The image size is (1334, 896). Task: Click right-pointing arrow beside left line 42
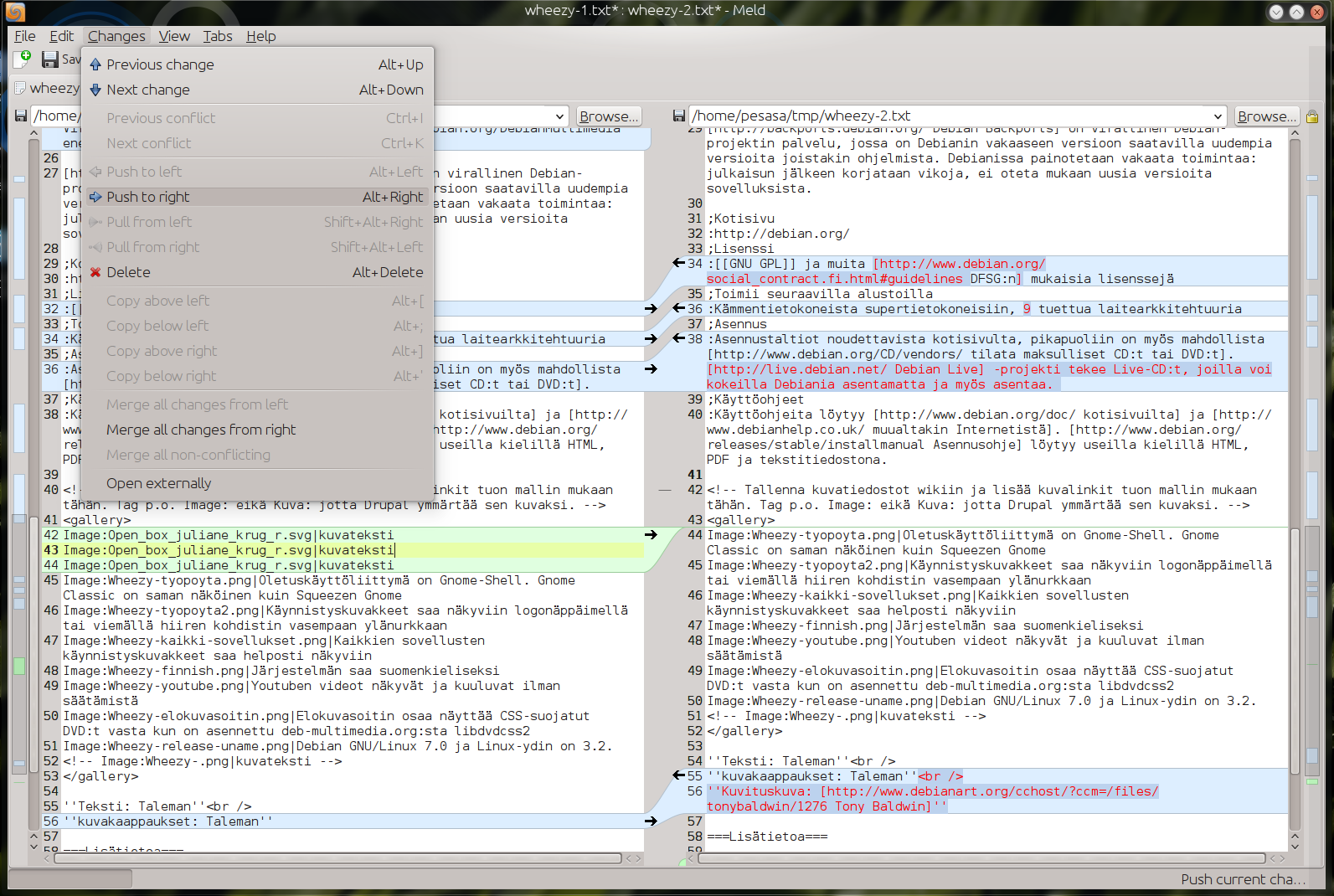tap(651, 534)
